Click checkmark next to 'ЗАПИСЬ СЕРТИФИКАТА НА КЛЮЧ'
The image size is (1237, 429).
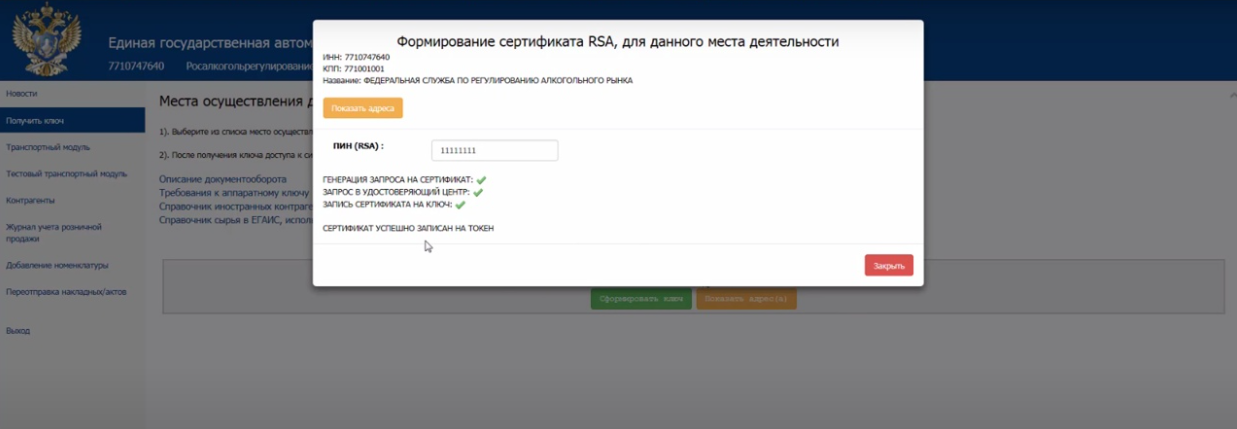coord(460,204)
